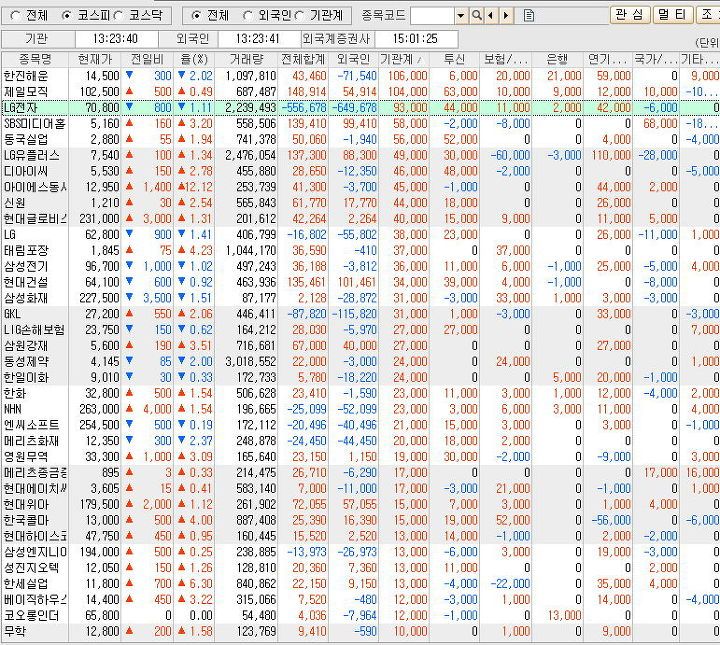Sort by 율(%) column header
Image resolution: width=720 pixels, height=645 pixels.
coord(194,59)
